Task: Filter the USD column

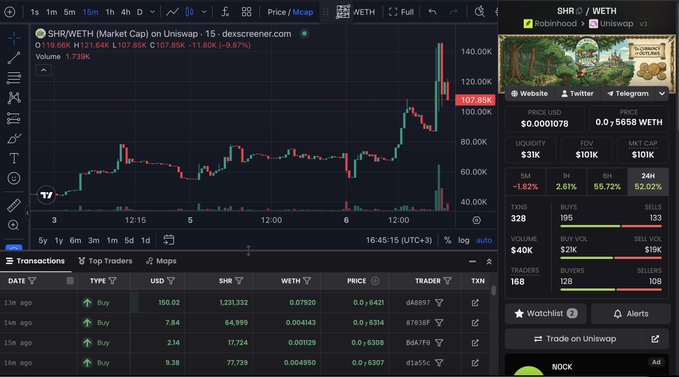Action: click(x=171, y=281)
